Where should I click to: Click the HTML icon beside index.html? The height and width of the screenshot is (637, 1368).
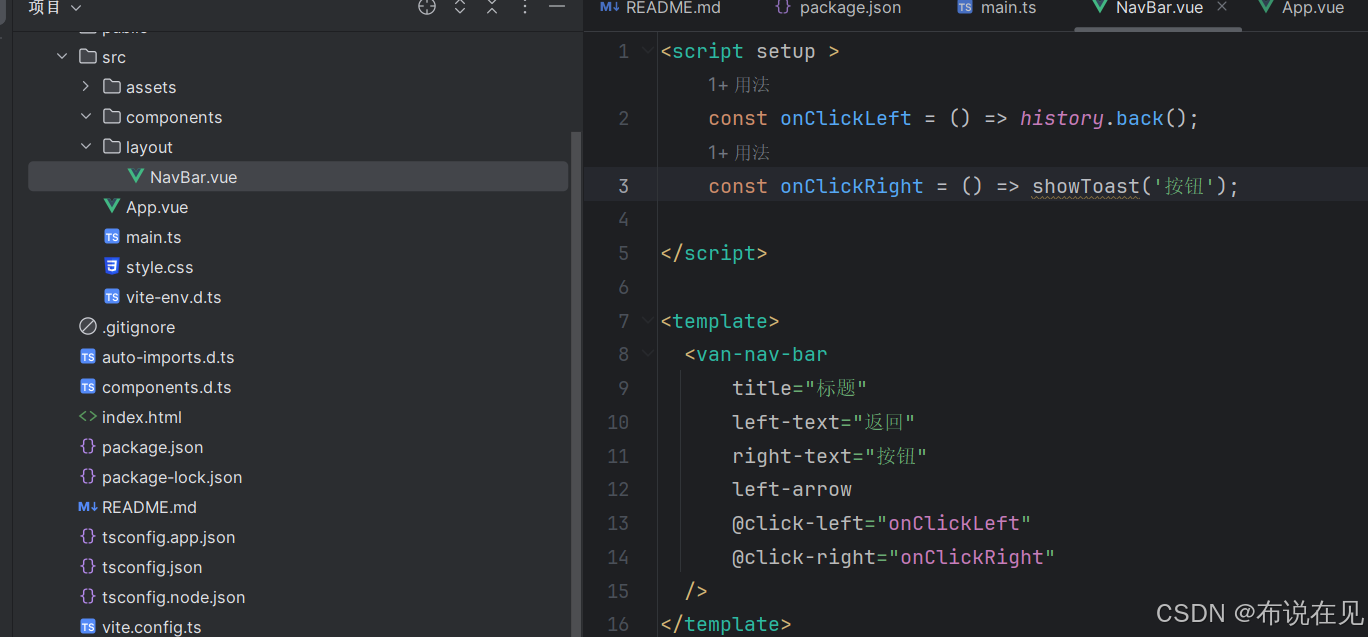(88, 417)
